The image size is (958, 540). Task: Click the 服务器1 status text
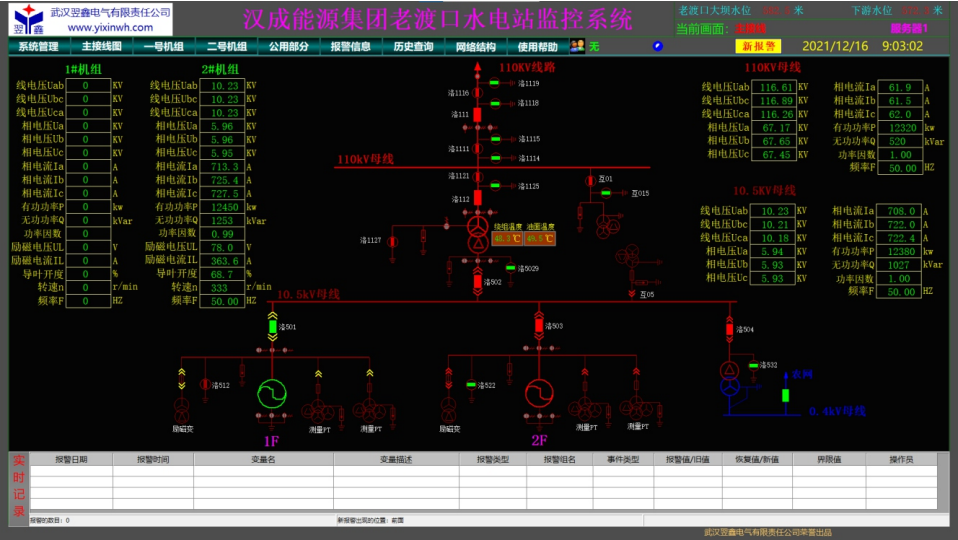pyautogui.click(x=909, y=28)
